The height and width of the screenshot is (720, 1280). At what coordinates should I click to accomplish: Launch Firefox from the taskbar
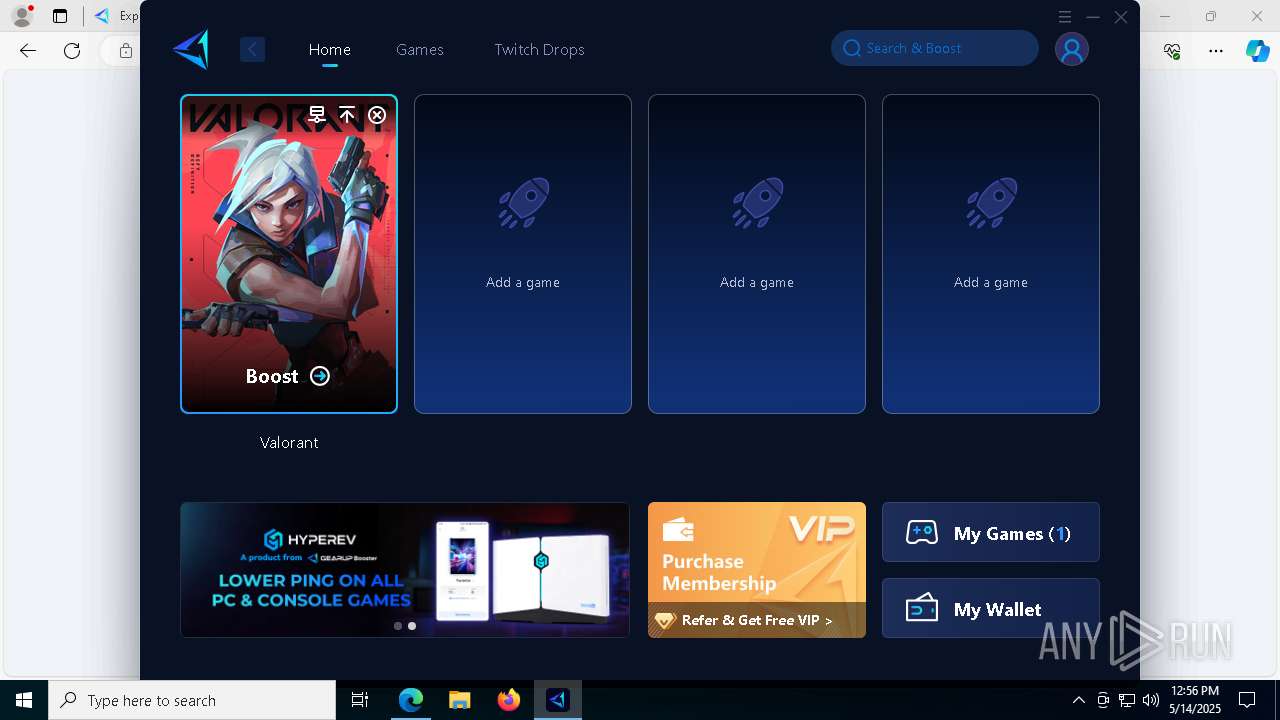tap(509, 700)
